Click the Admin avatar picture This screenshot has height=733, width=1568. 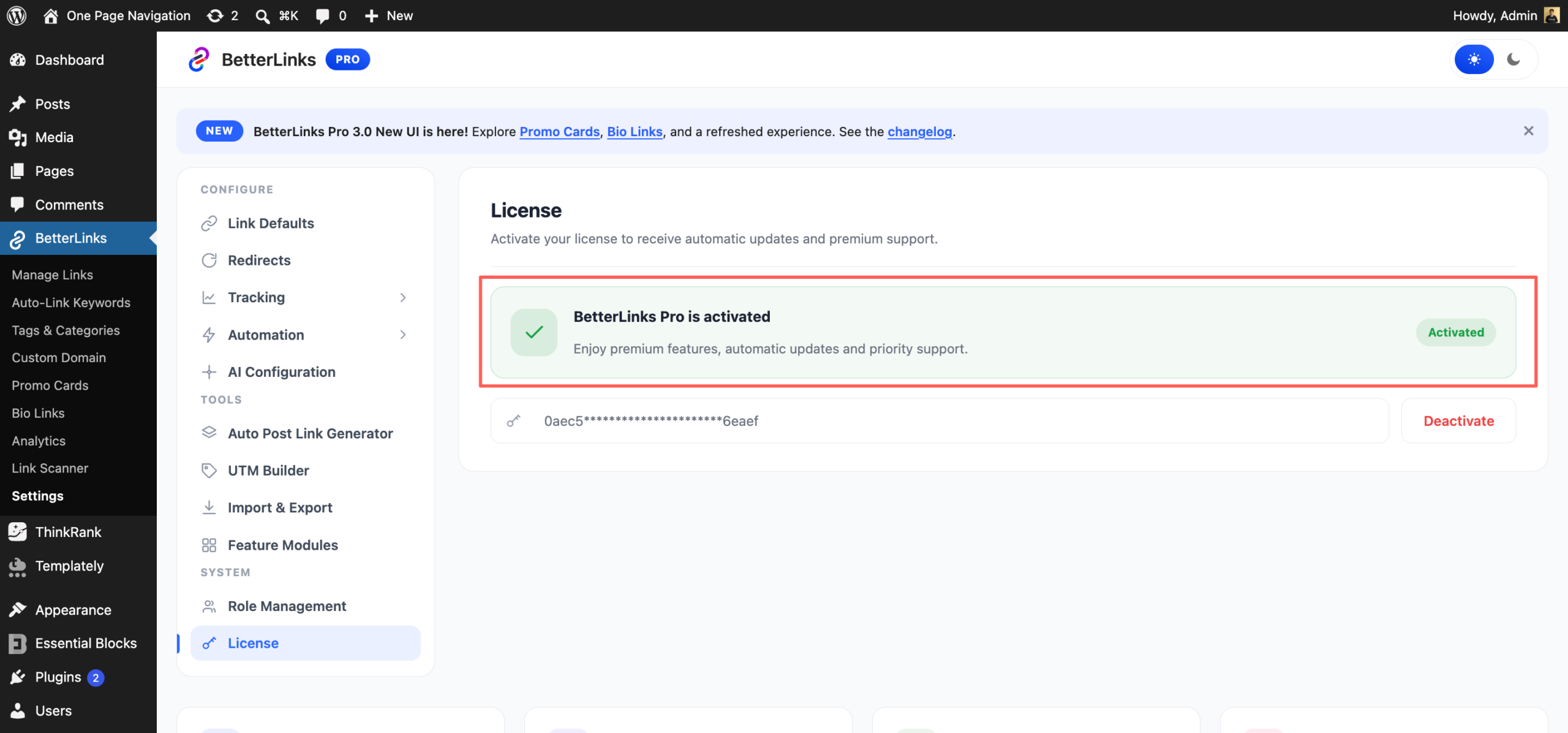pyautogui.click(x=1551, y=15)
